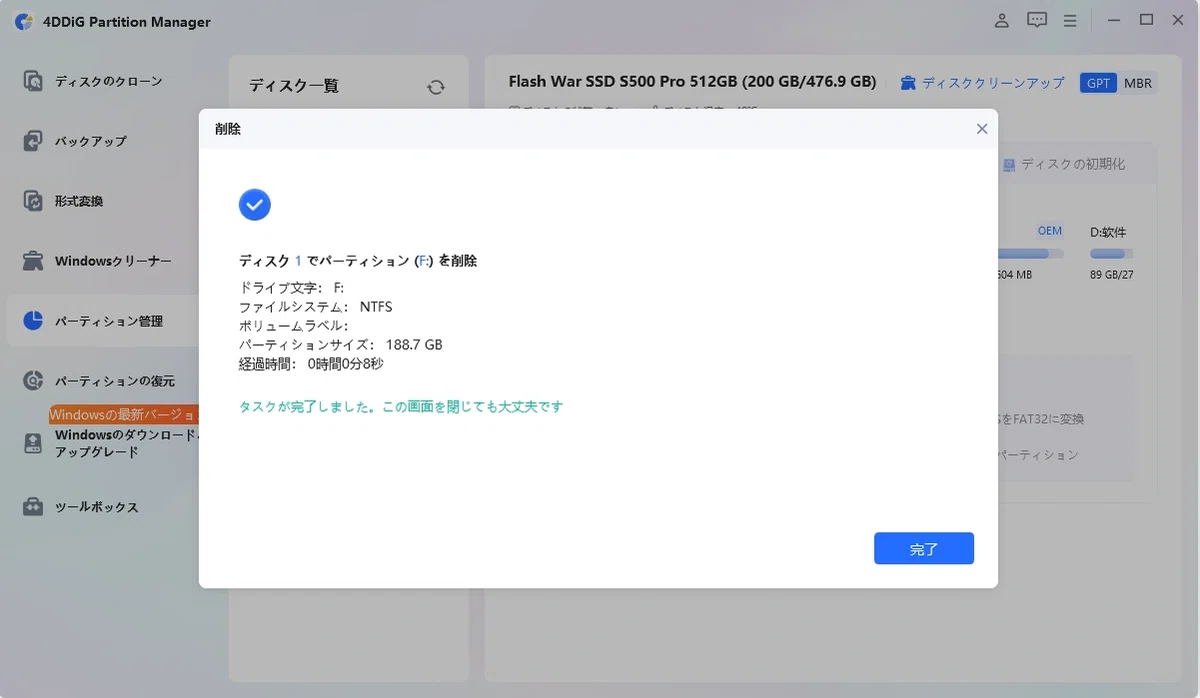Image resolution: width=1200 pixels, height=698 pixels.
Task: Click the Windowsの最新バージョン orange badge
Action: coord(124,414)
